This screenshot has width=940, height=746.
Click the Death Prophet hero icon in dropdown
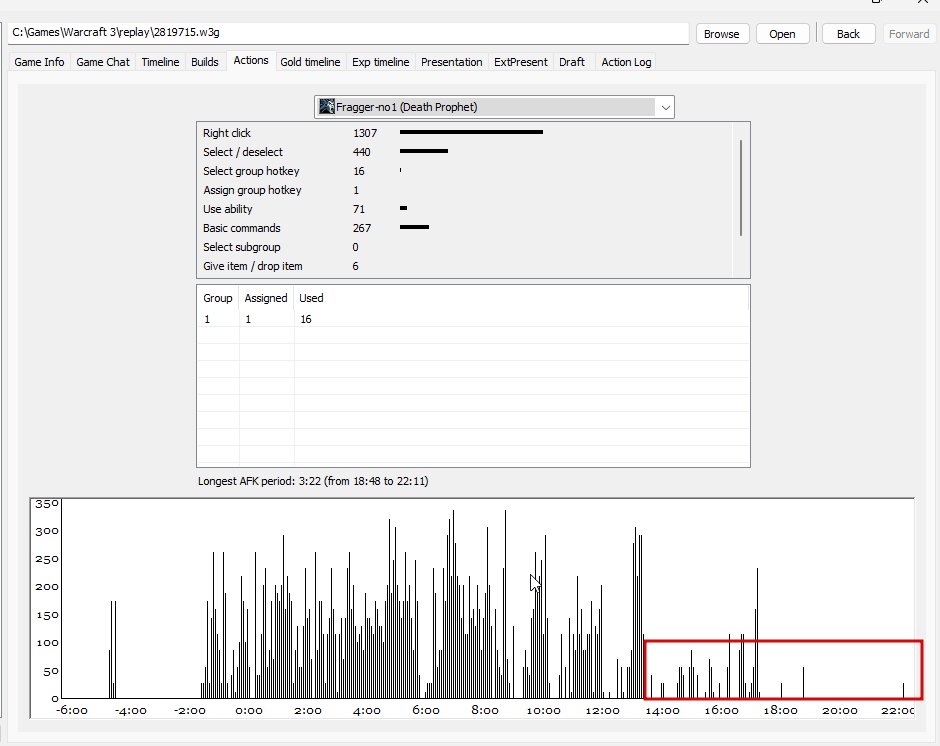click(327, 107)
